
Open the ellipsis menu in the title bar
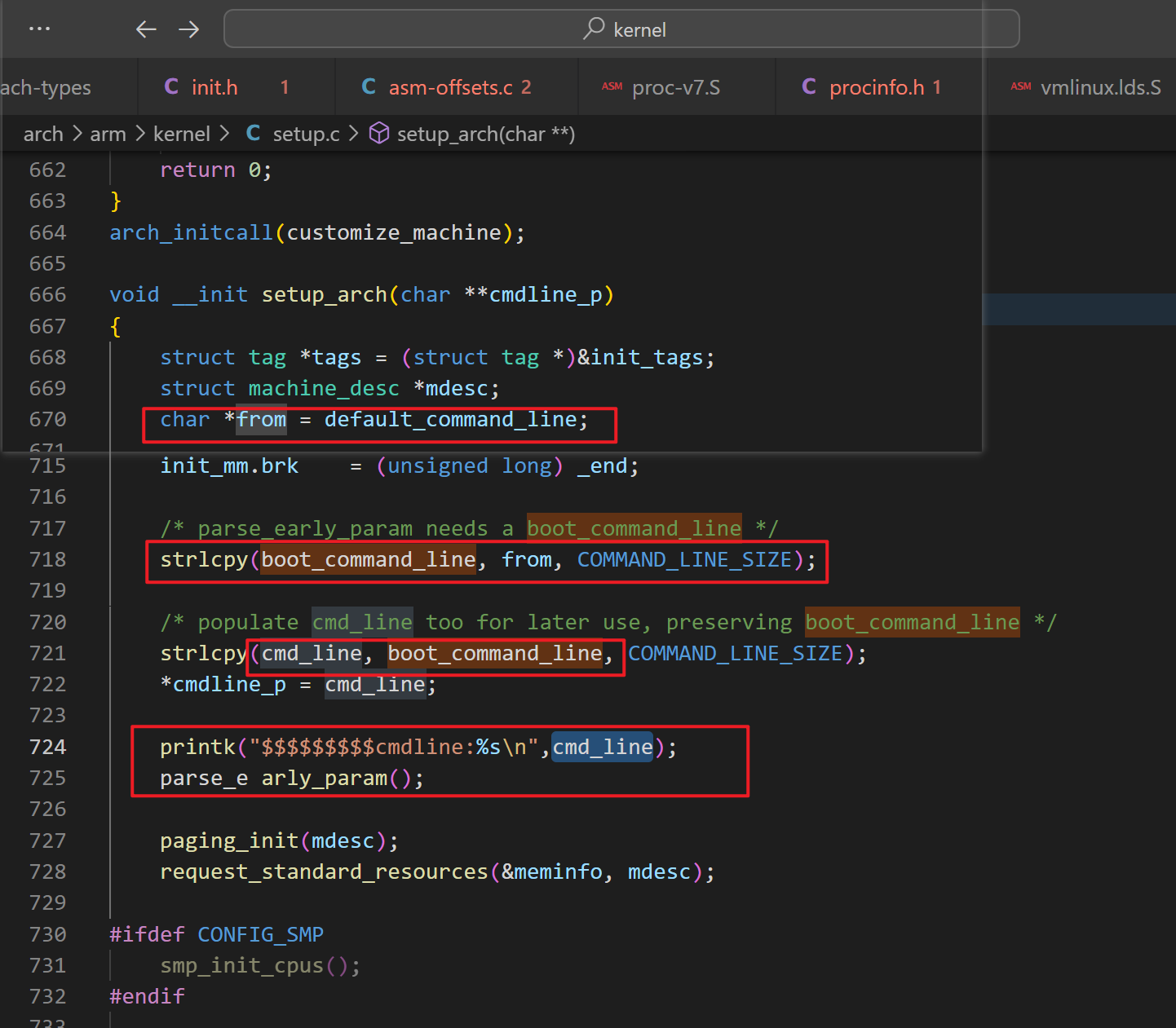tap(39, 29)
